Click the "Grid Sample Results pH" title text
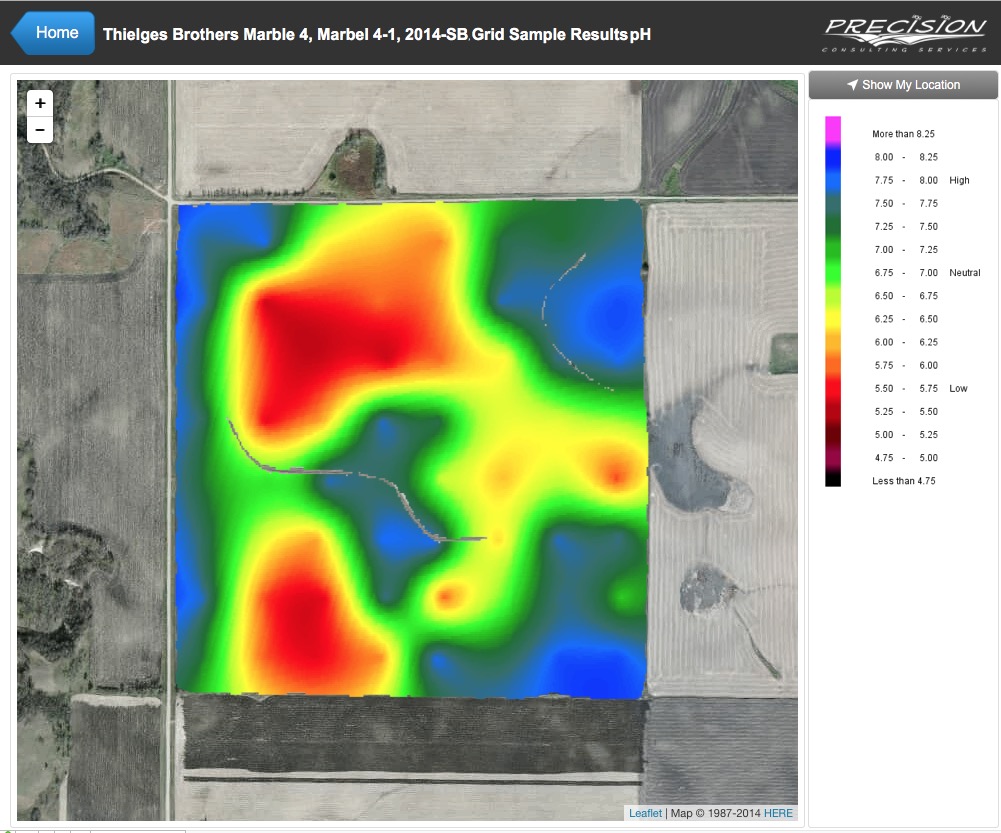 pos(561,34)
